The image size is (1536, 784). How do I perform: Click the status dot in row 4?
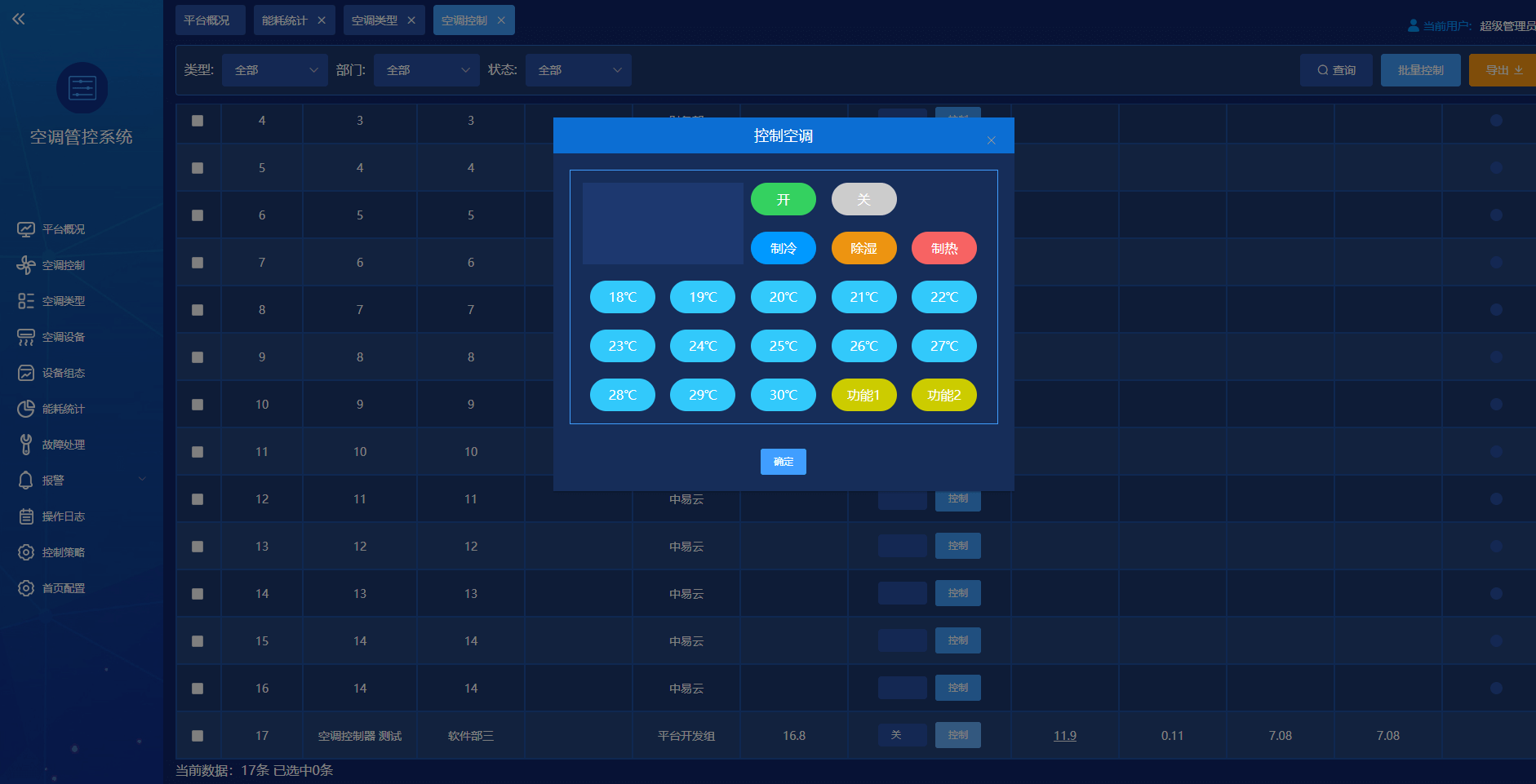[x=1496, y=120]
